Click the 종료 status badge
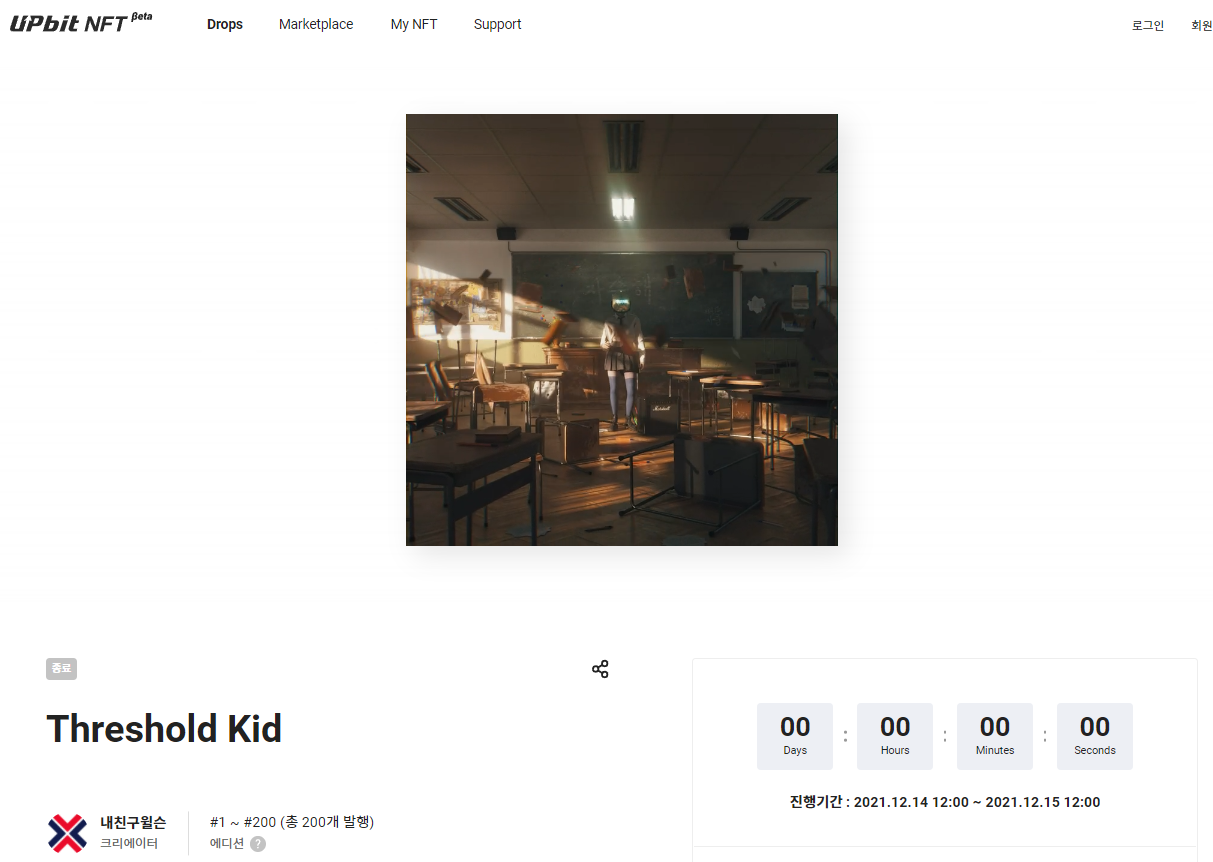The image size is (1213, 862). click(x=61, y=669)
